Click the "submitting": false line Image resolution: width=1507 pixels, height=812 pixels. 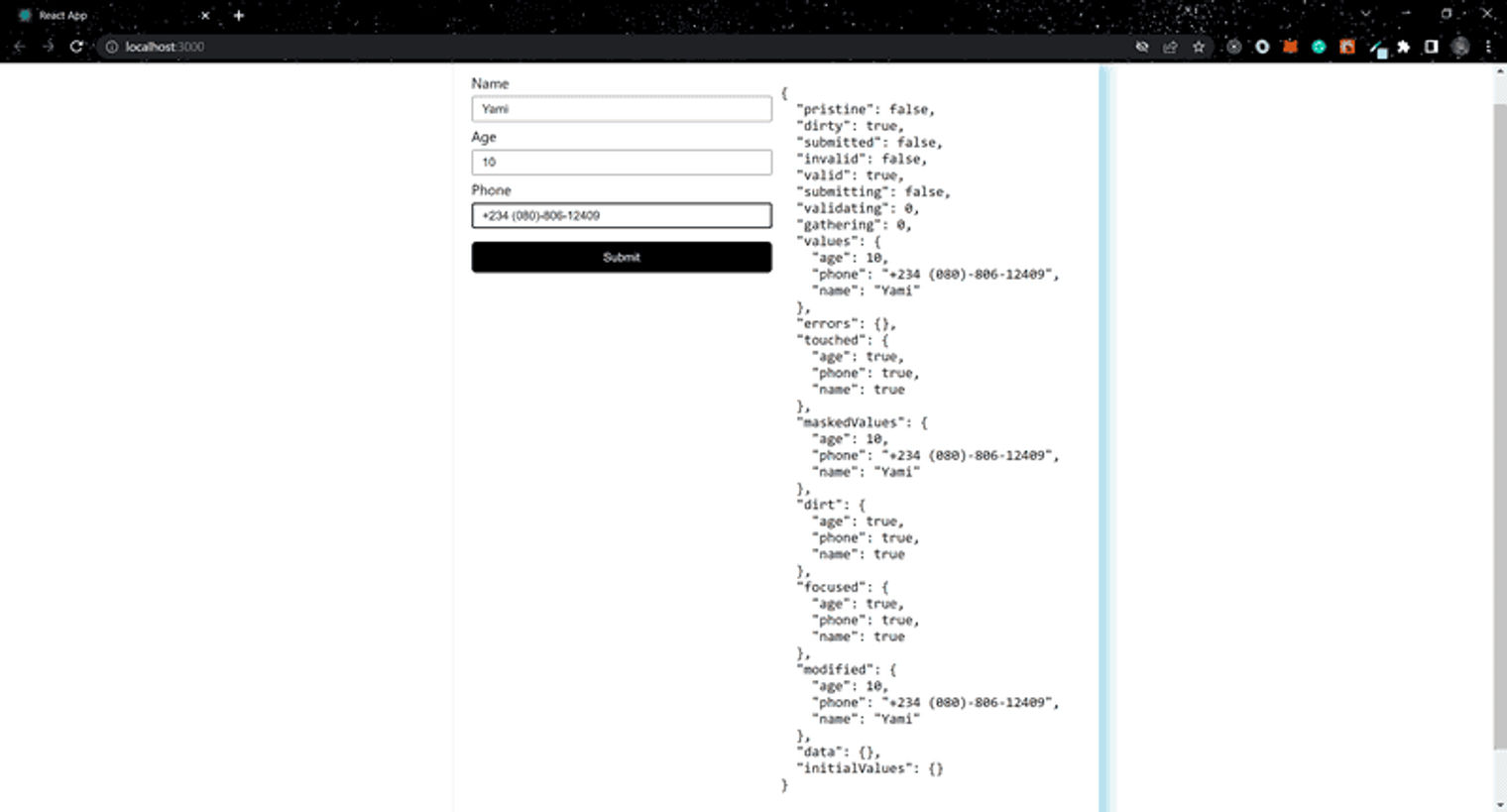pos(873,191)
